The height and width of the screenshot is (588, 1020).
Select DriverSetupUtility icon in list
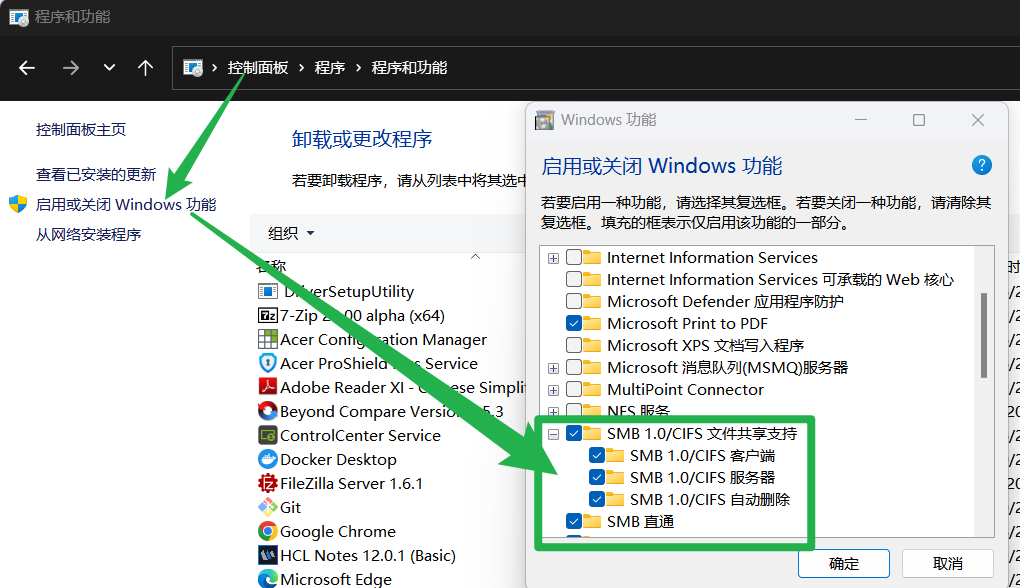[x=267, y=291]
